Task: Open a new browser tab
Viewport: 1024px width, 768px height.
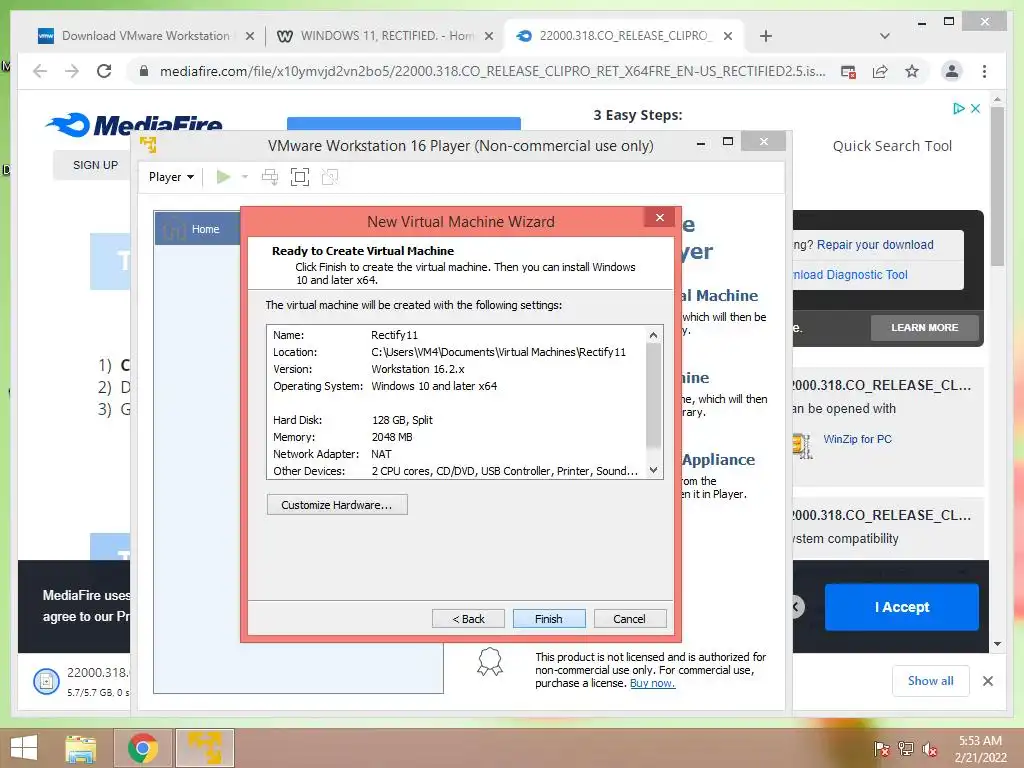Action: pos(766,37)
